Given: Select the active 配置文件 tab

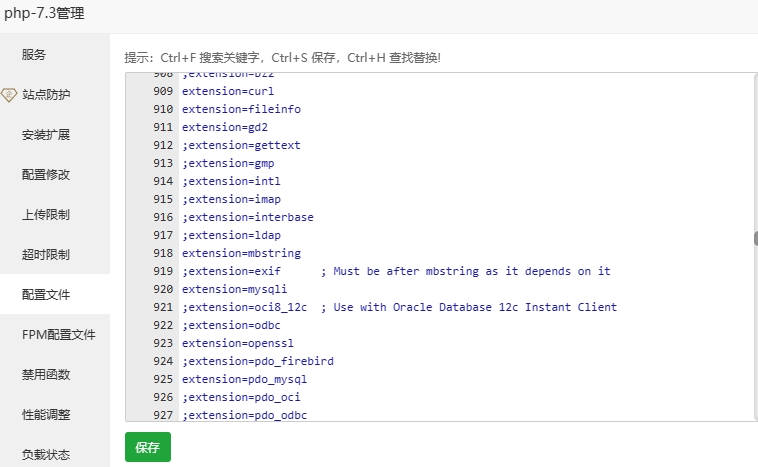Looking at the screenshot, I should 46,295.
